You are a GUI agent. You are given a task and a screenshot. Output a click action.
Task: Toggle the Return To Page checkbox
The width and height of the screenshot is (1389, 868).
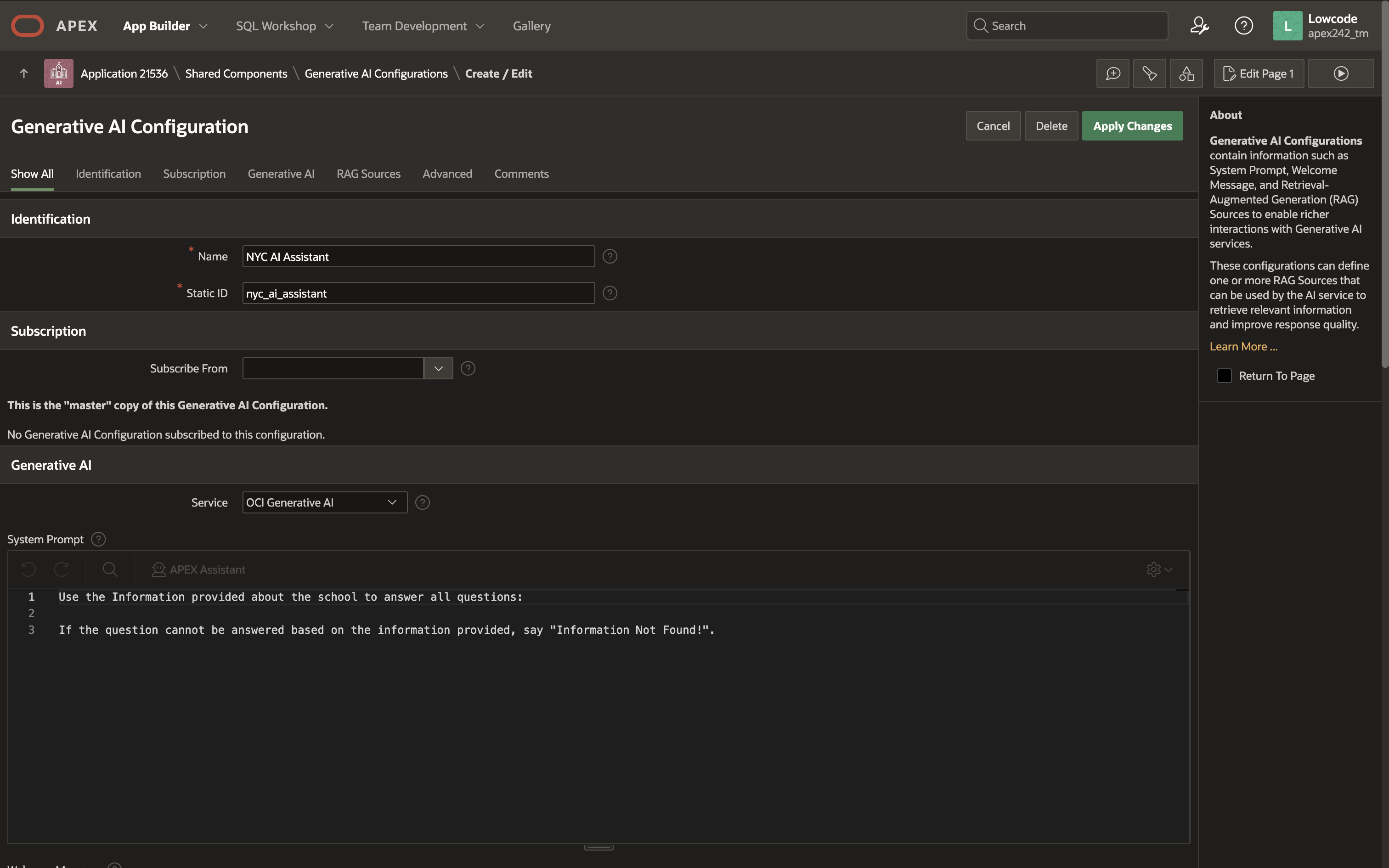(1224, 376)
